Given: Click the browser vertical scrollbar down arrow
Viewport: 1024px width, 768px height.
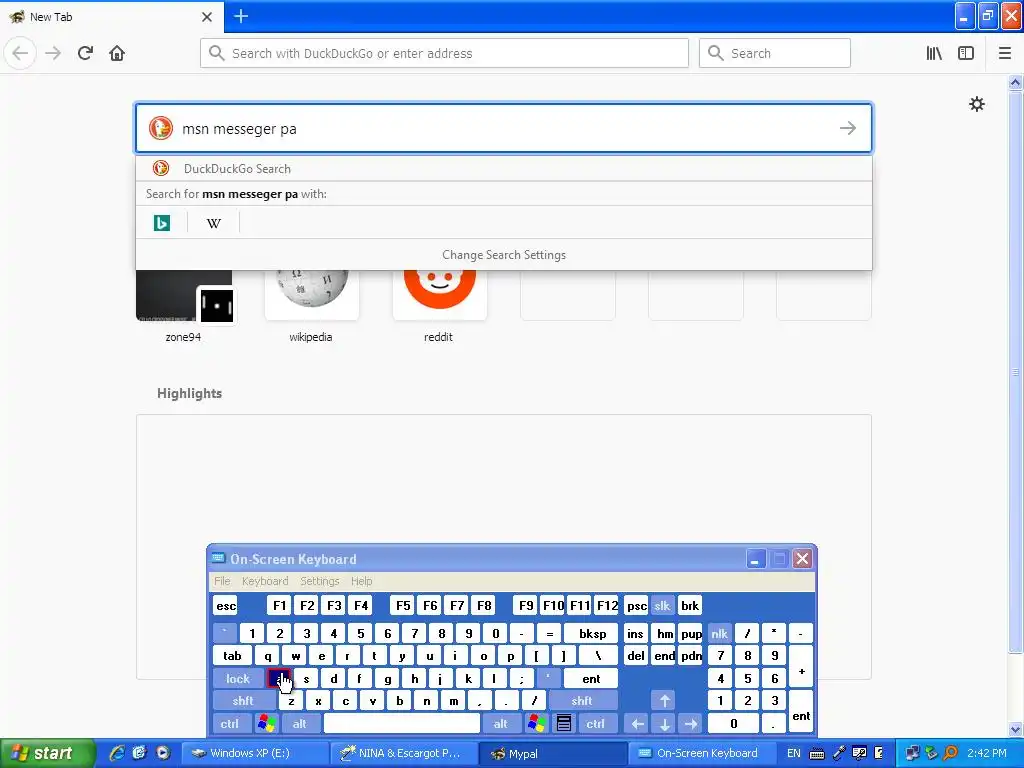Looking at the screenshot, I should pyautogui.click(x=1016, y=729).
